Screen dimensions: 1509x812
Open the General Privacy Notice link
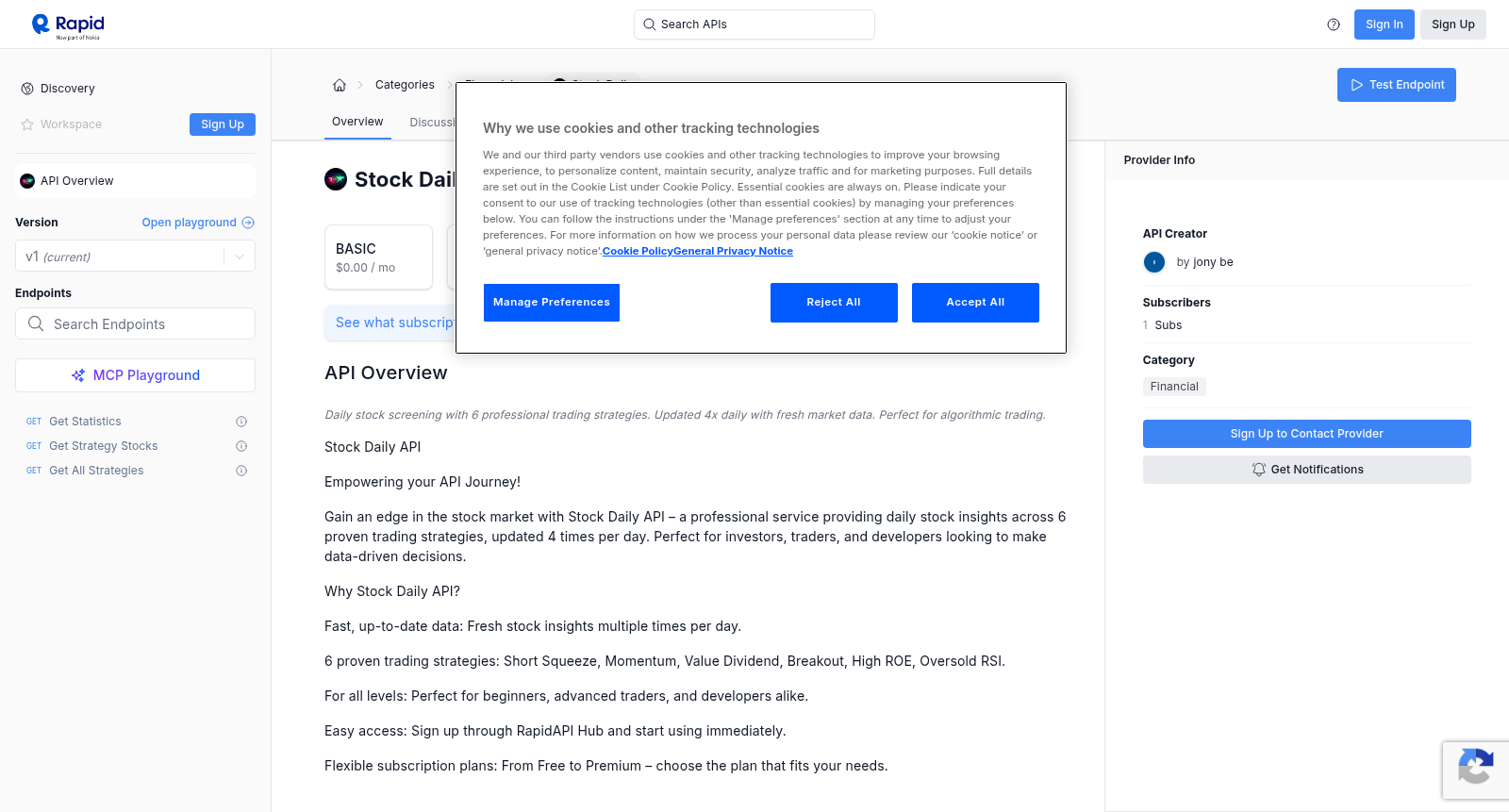click(x=733, y=251)
